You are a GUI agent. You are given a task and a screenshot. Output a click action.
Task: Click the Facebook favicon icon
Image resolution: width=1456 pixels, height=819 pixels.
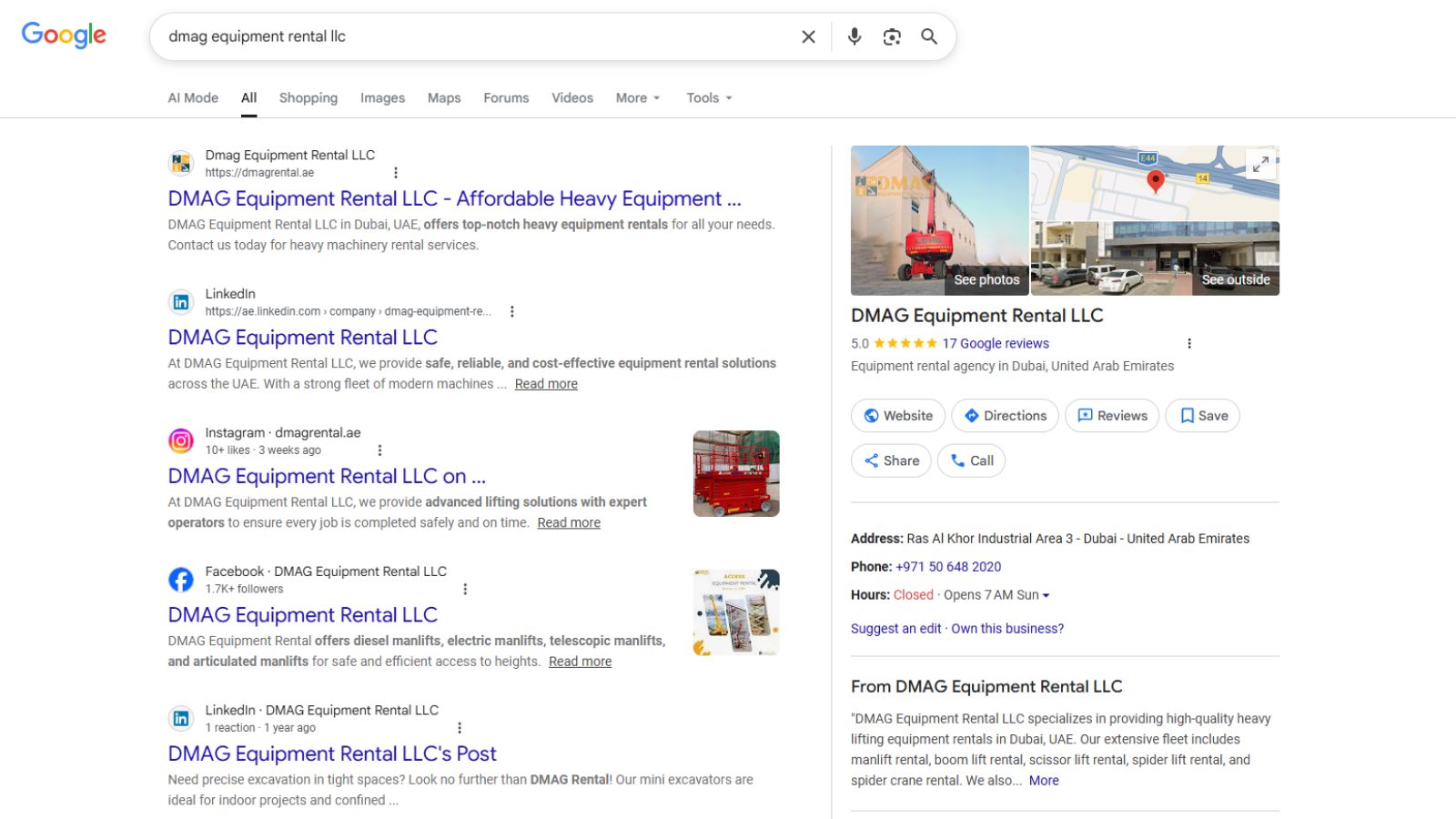click(181, 580)
